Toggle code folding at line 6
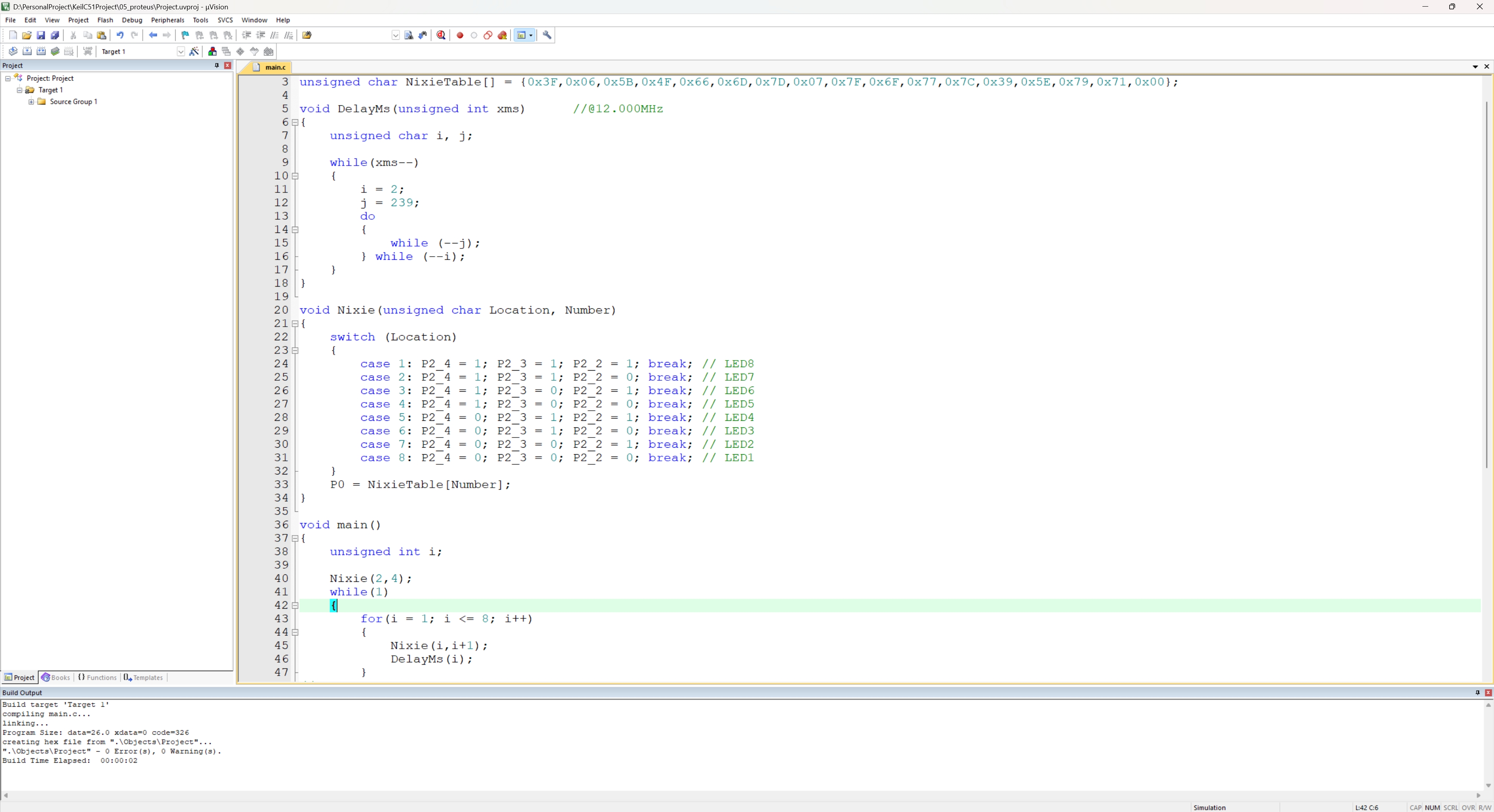This screenshot has width=1494, height=812. 295,122
